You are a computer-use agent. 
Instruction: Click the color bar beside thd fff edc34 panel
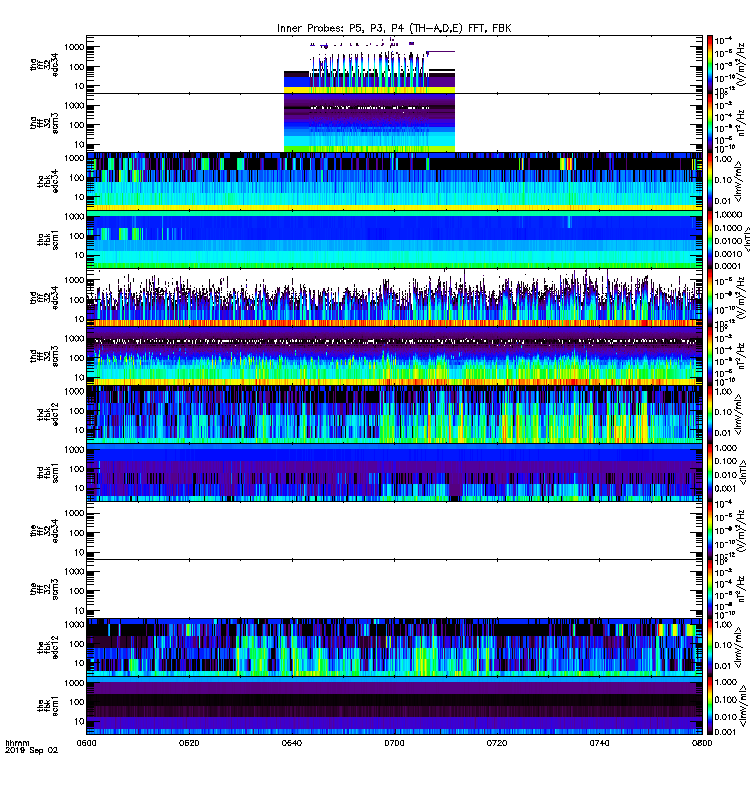pyautogui.click(x=710, y=298)
